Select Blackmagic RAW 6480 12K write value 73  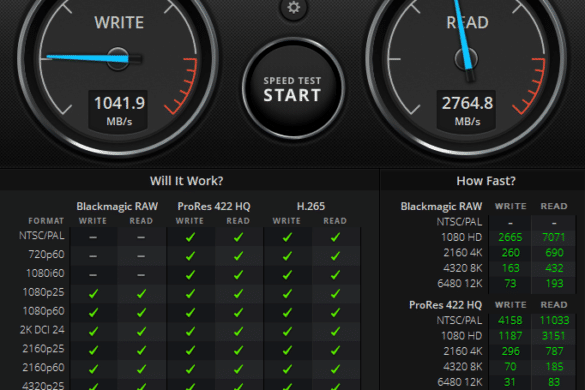(x=510, y=284)
